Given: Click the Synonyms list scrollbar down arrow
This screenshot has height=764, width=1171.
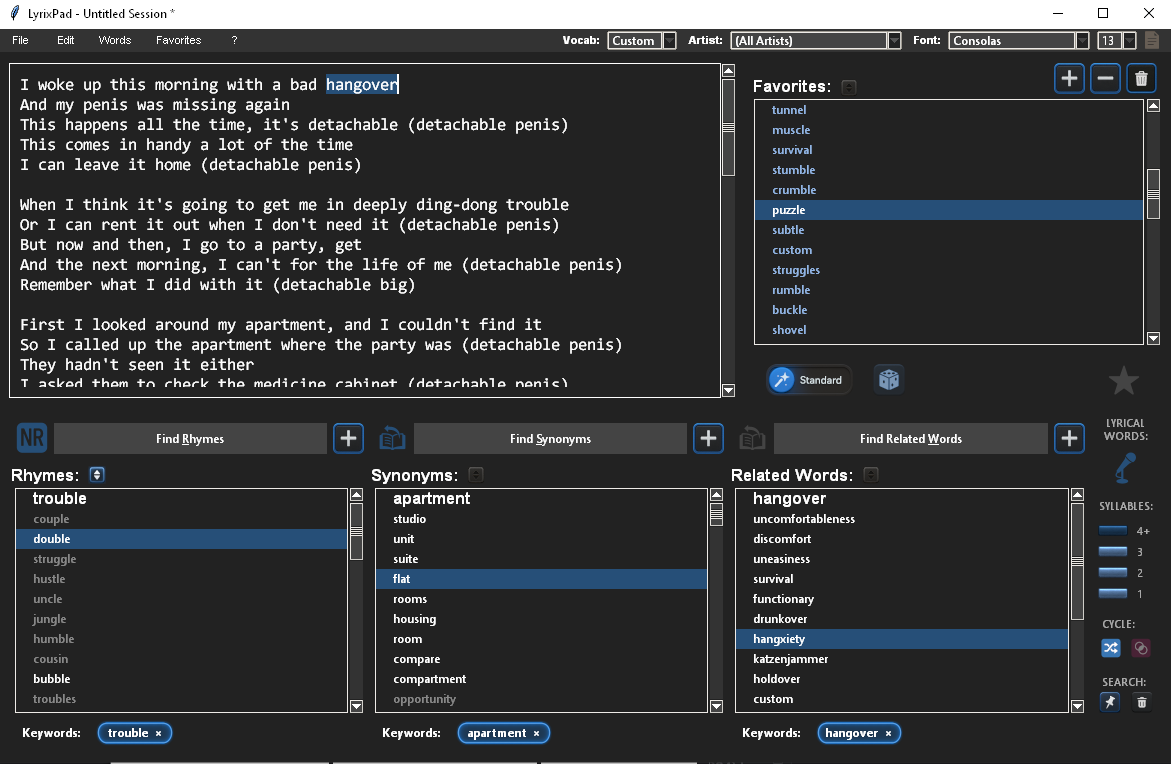Looking at the screenshot, I should [x=716, y=706].
